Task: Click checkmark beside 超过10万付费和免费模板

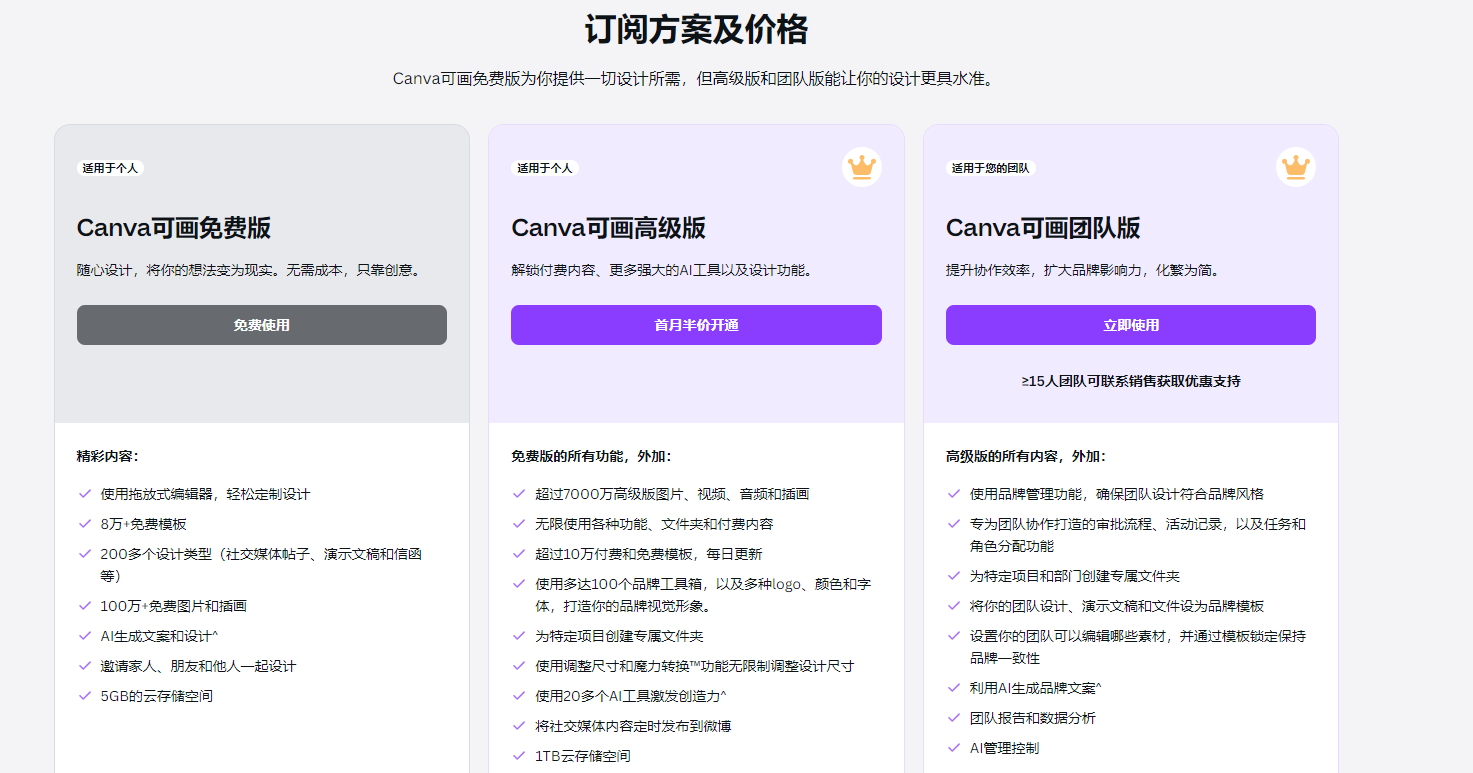Action: point(519,554)
